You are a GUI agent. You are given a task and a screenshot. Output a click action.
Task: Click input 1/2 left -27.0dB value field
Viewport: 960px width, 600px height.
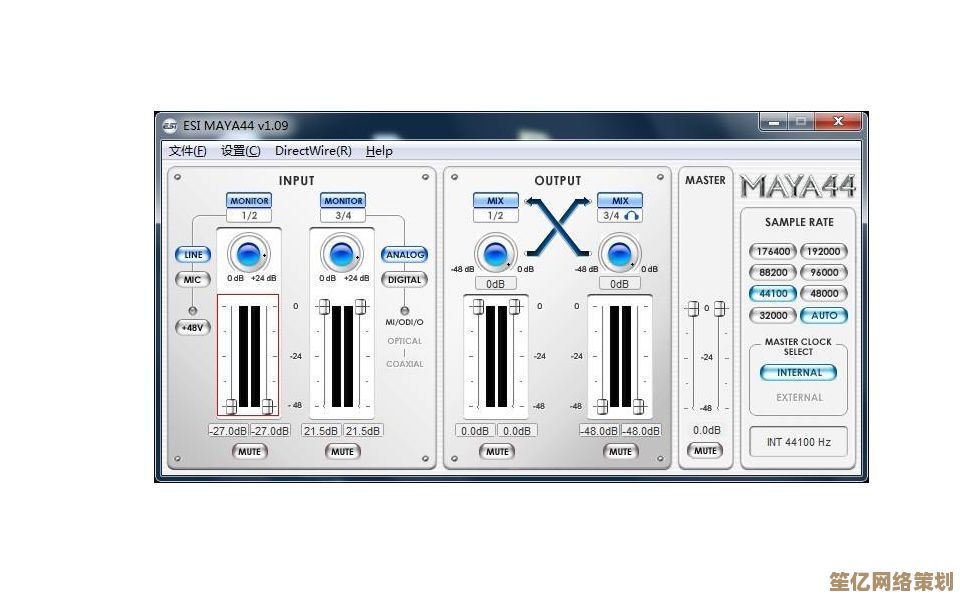click(x=228, y=431)
